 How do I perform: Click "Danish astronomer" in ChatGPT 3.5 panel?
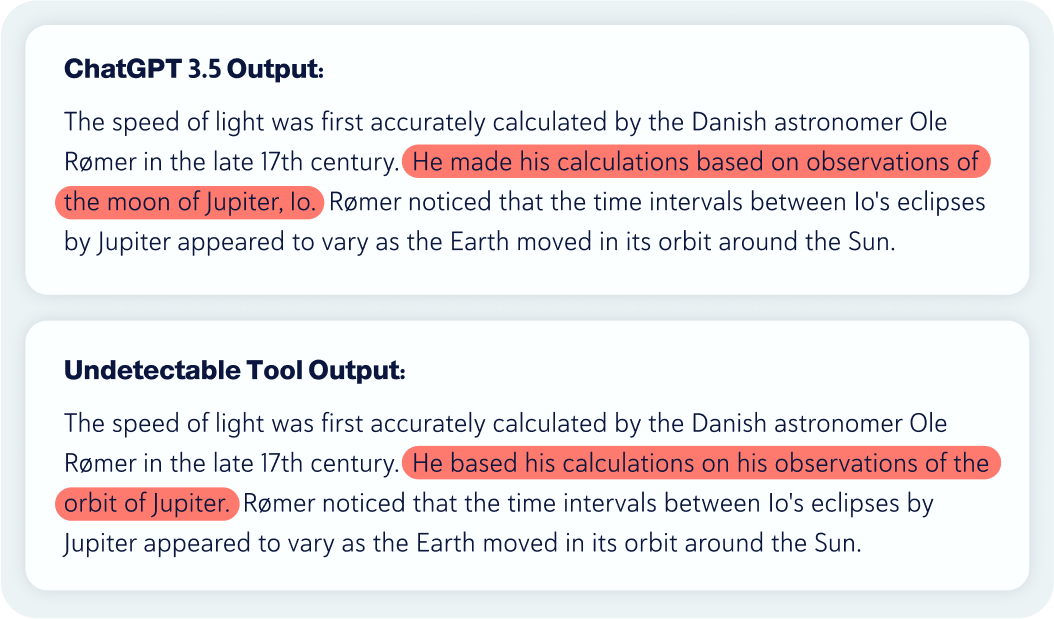(x=797, y=122)
